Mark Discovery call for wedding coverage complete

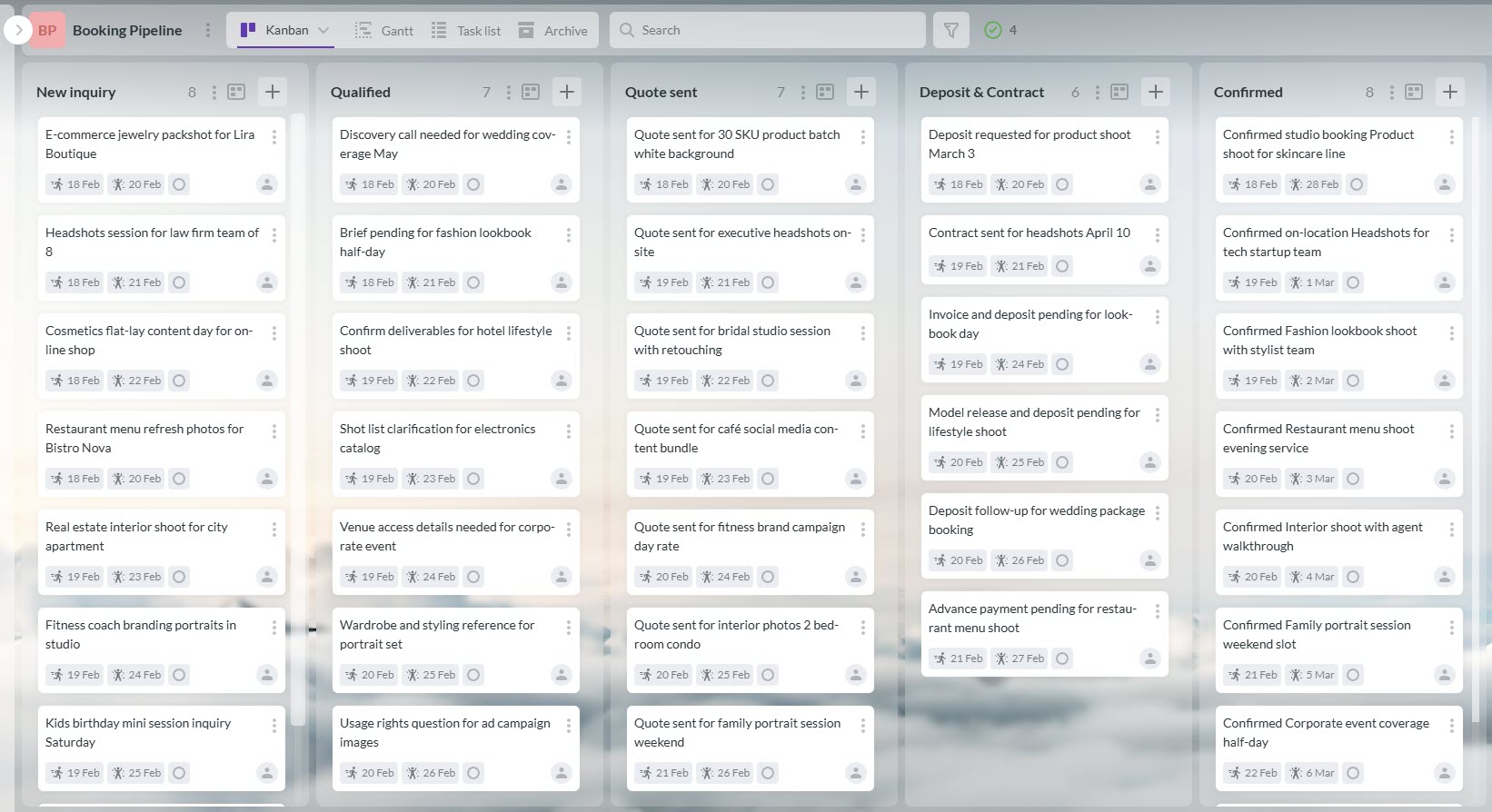[x=473, y=184]
